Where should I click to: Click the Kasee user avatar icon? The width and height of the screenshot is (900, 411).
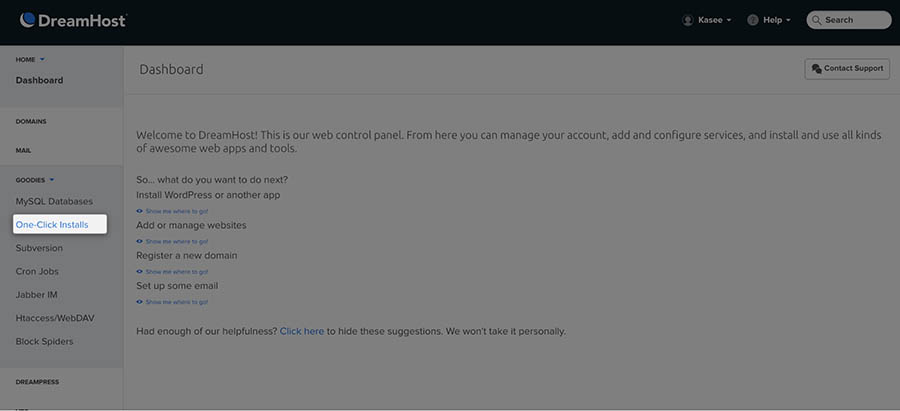tap(687, 20)
